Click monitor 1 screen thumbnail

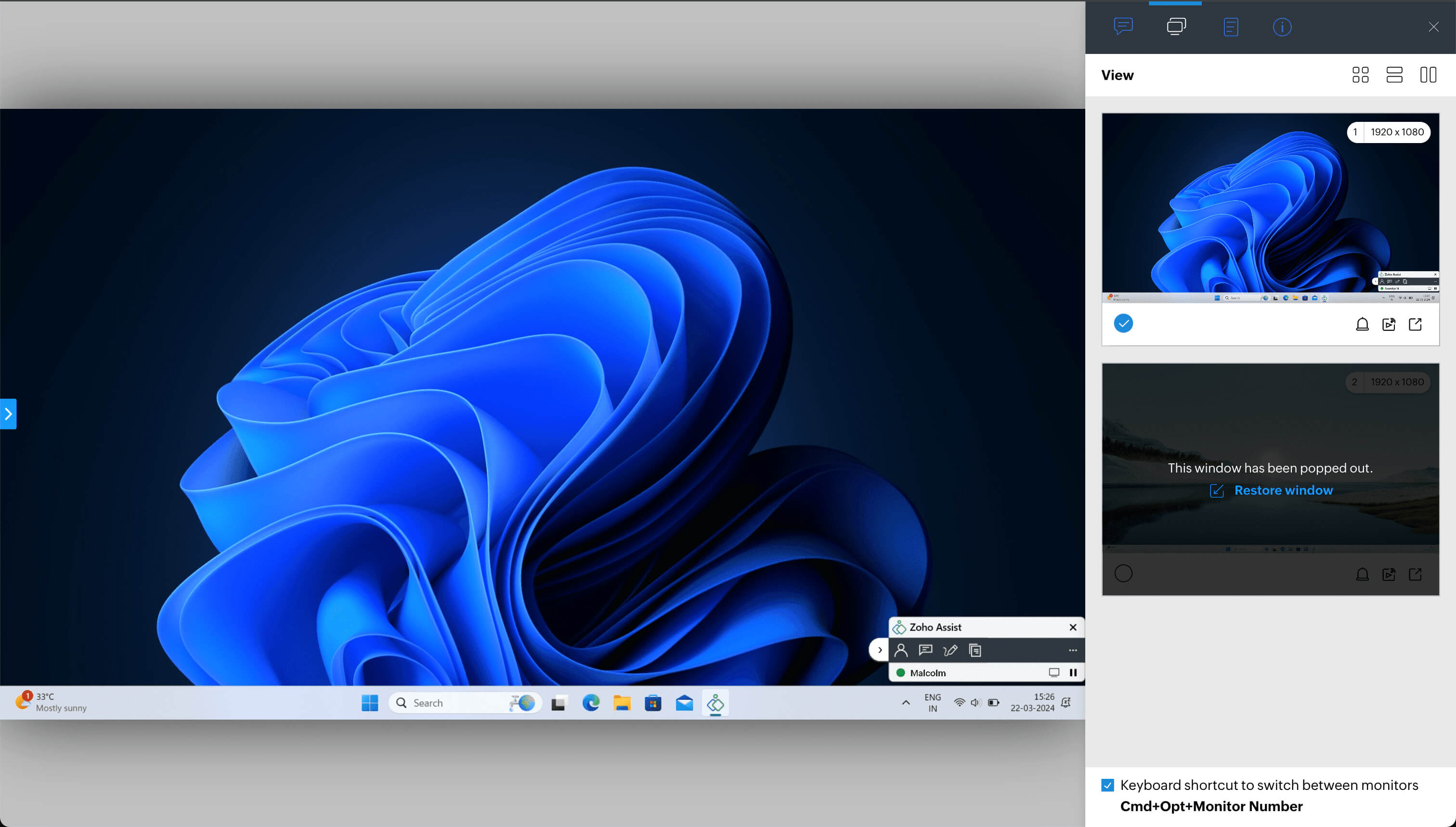coord(1270,208)
